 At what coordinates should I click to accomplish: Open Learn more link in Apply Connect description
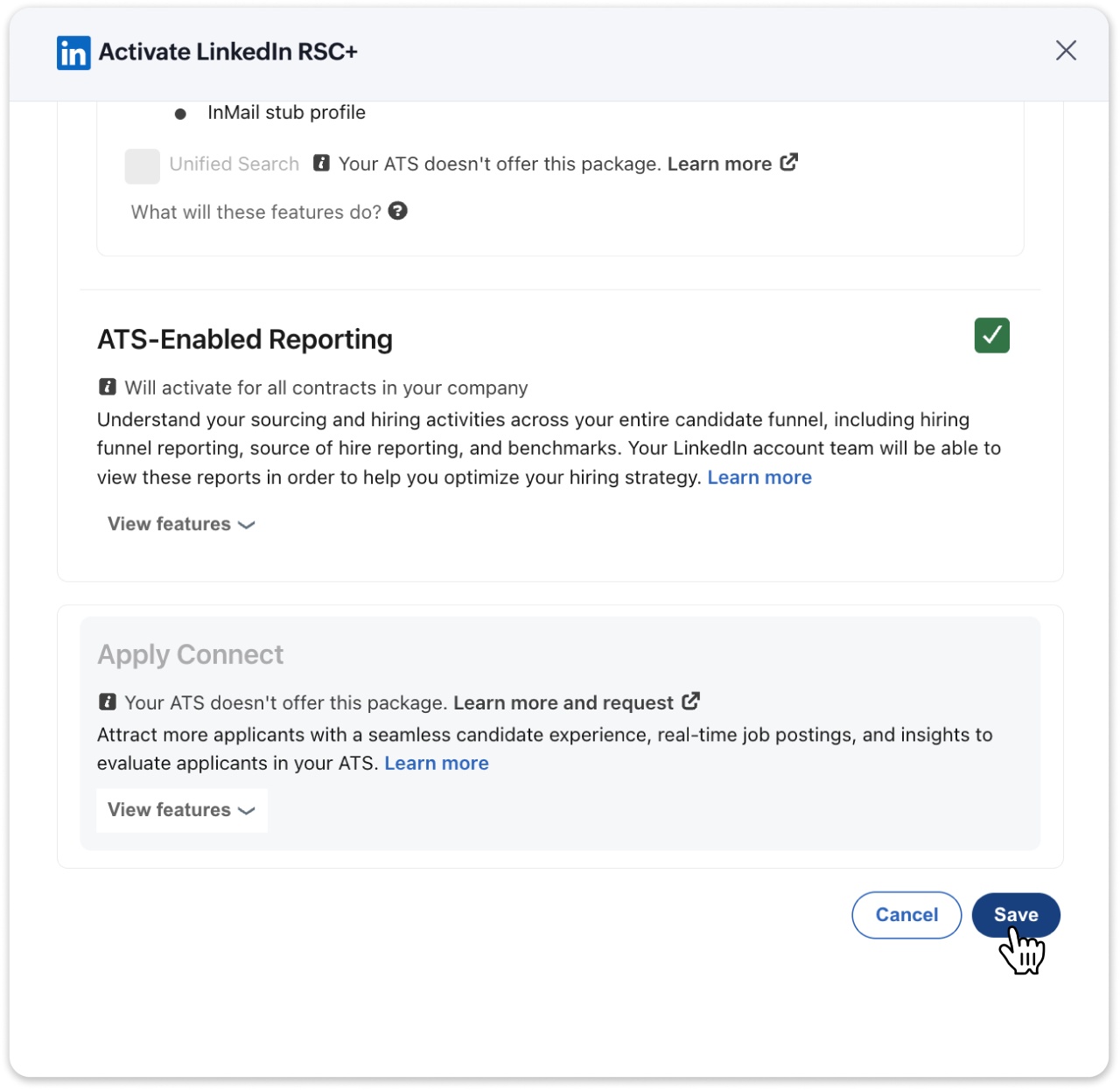point(437,764)
